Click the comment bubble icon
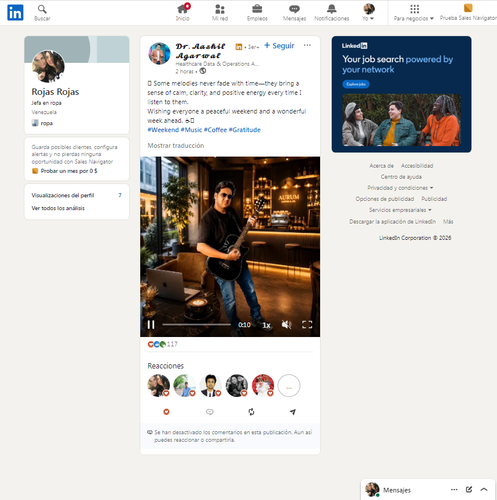The height and width of the screenshot is (500, 497). pos(210,412)
